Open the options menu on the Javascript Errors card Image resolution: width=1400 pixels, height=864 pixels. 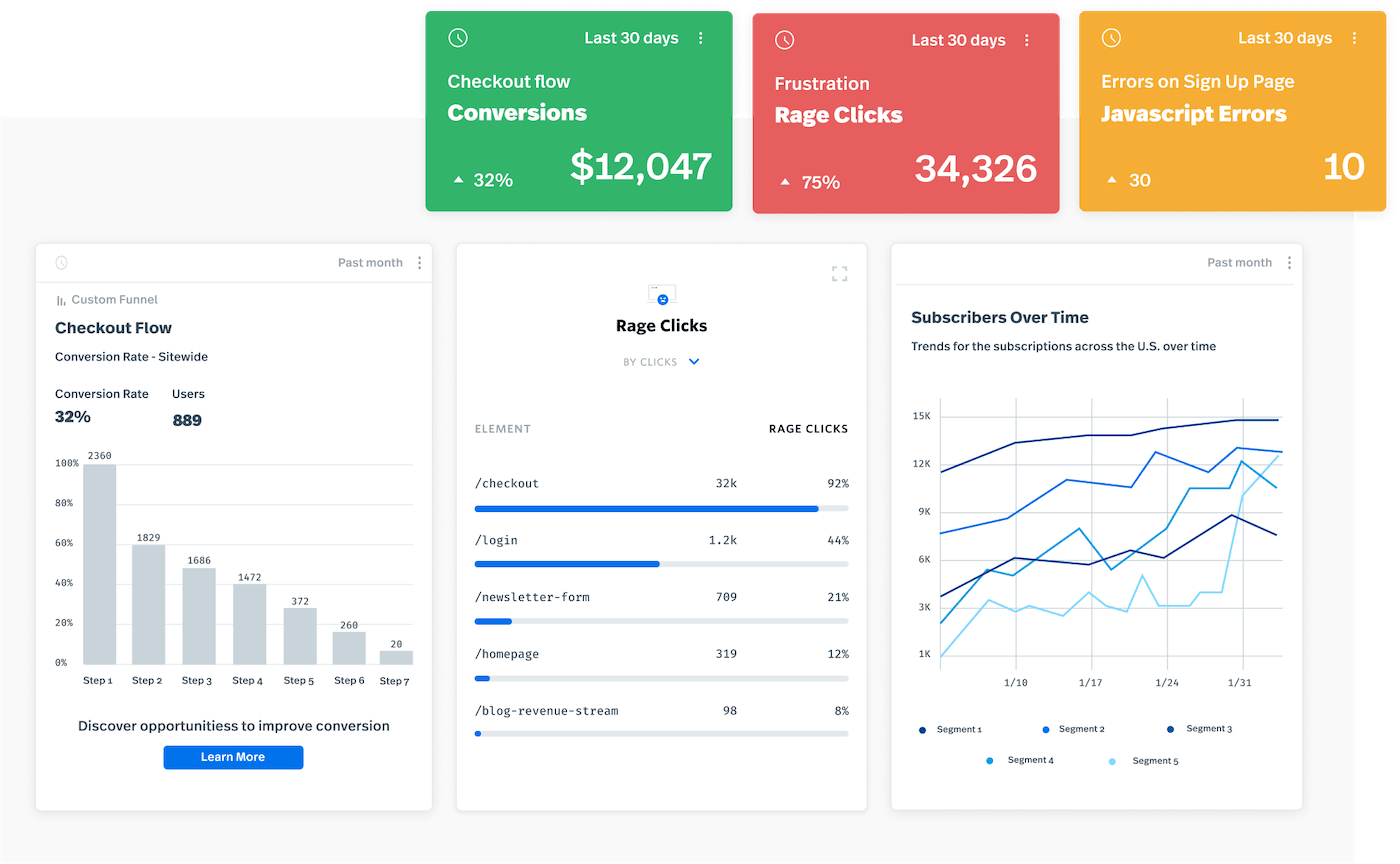(1356, 37)
